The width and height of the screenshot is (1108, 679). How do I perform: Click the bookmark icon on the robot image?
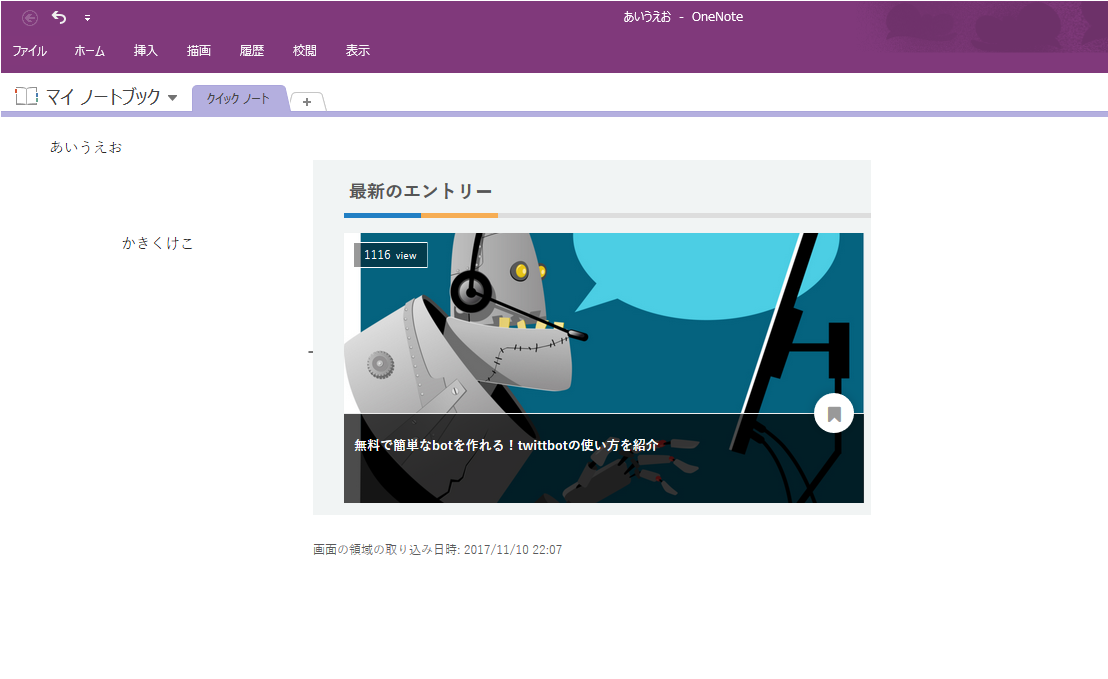point(834,412)
